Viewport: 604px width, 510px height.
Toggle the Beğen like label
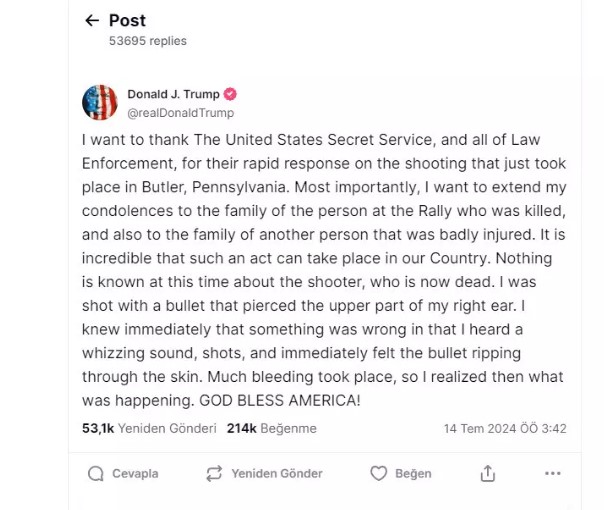coord(413,473)
